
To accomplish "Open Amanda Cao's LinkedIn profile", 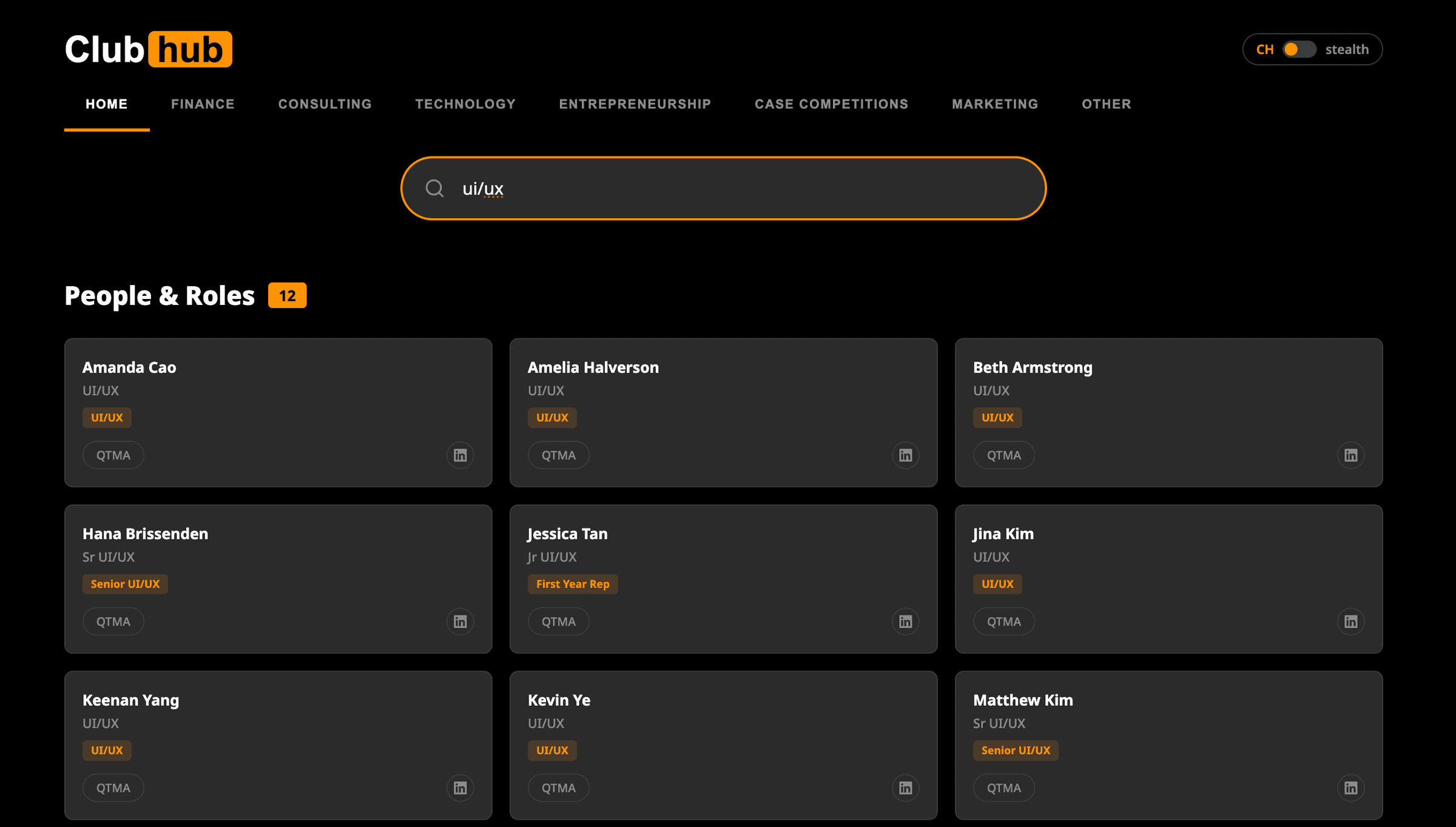I will (460, 455).
